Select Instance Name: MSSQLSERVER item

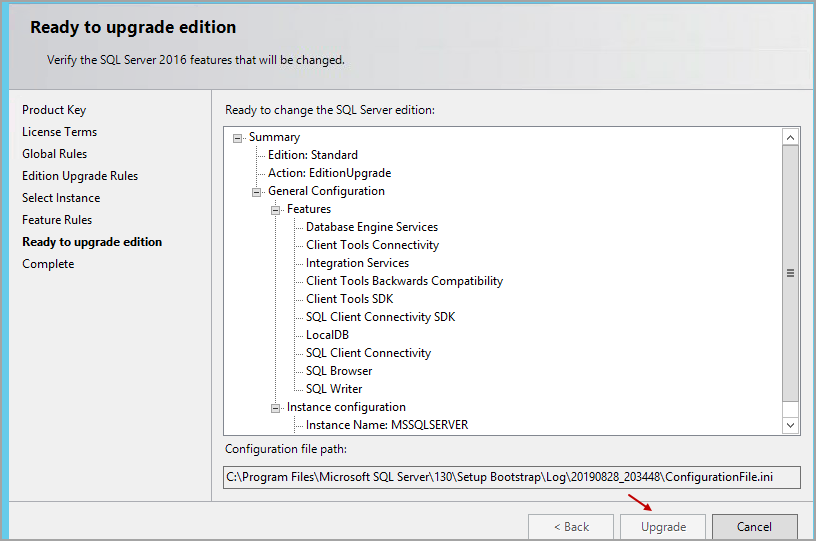click(x=387, y=425)
